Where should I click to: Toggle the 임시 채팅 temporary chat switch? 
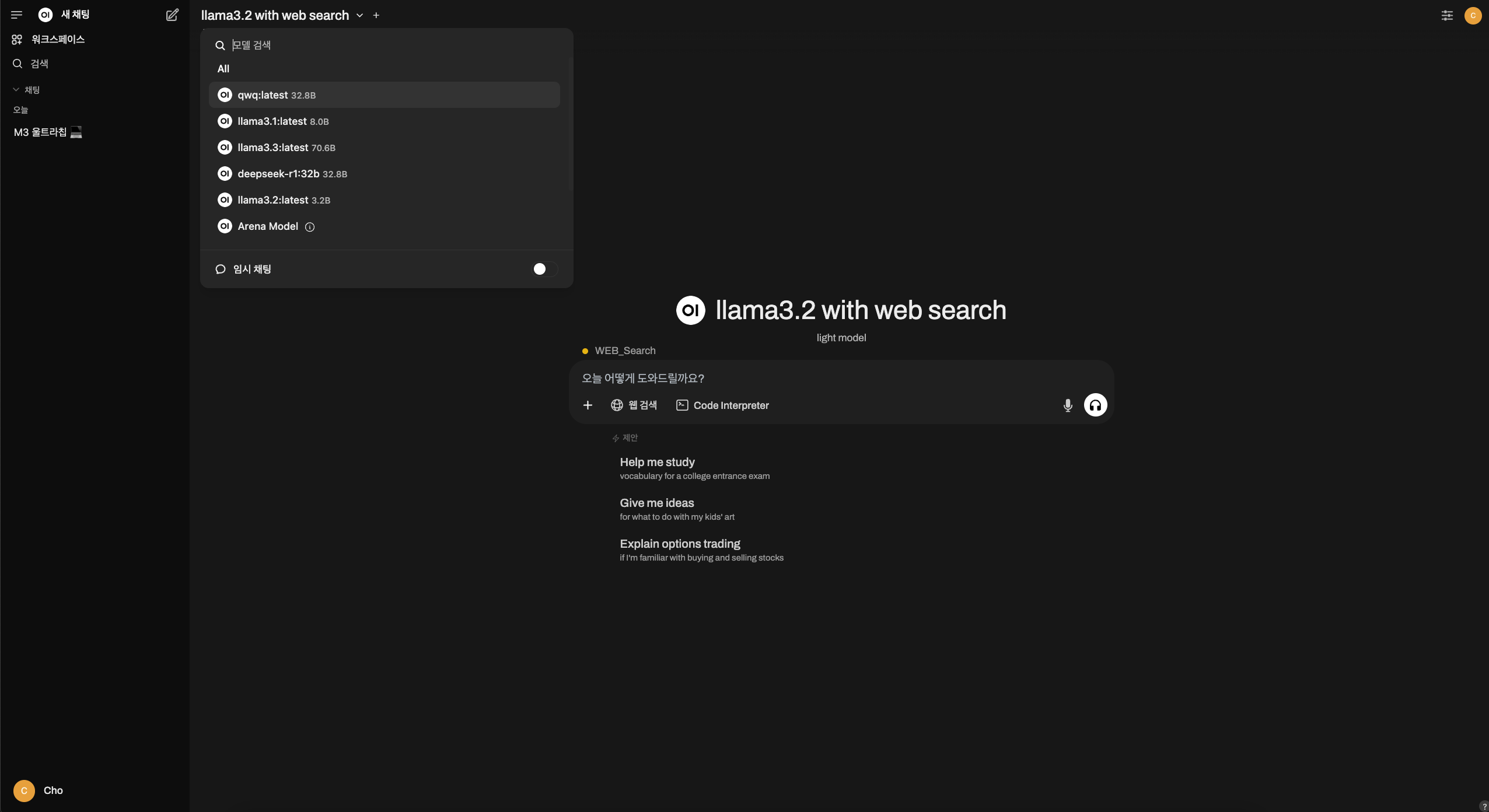coord(544,269)
